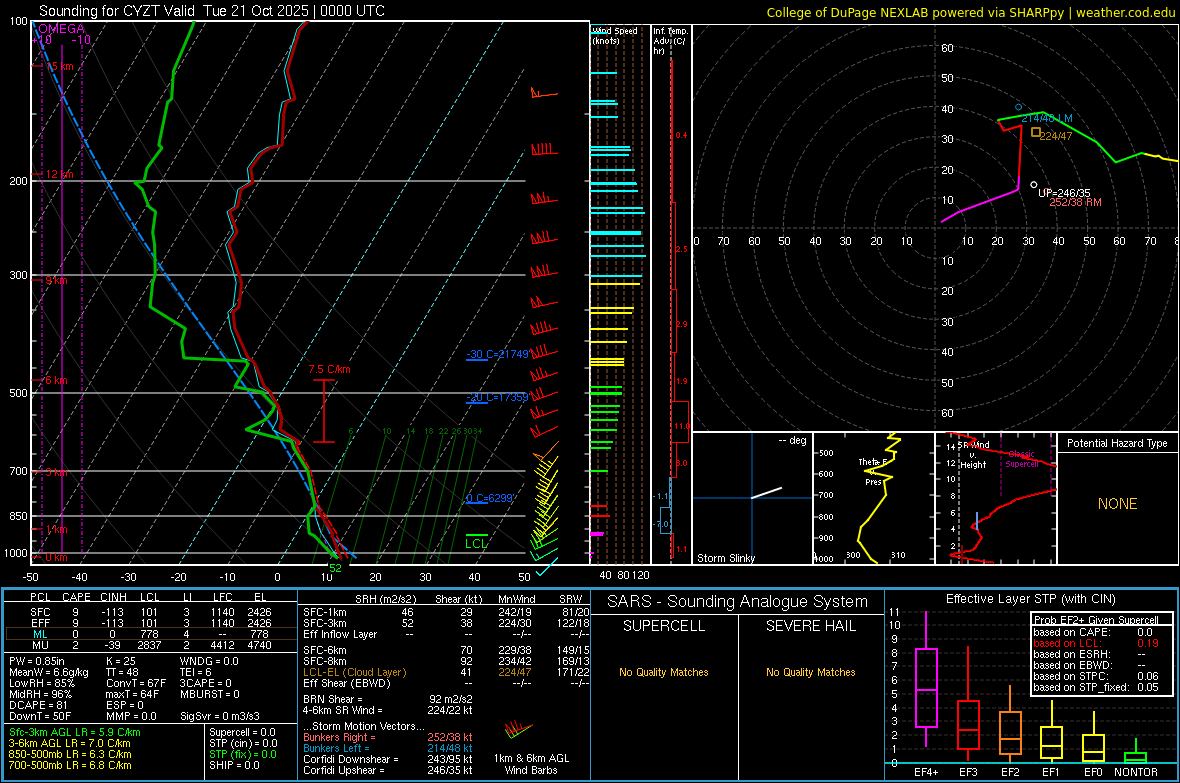1180x783 pixels.
Task: Click the orange square marker on the hodograph
Action: point(1036,132)
